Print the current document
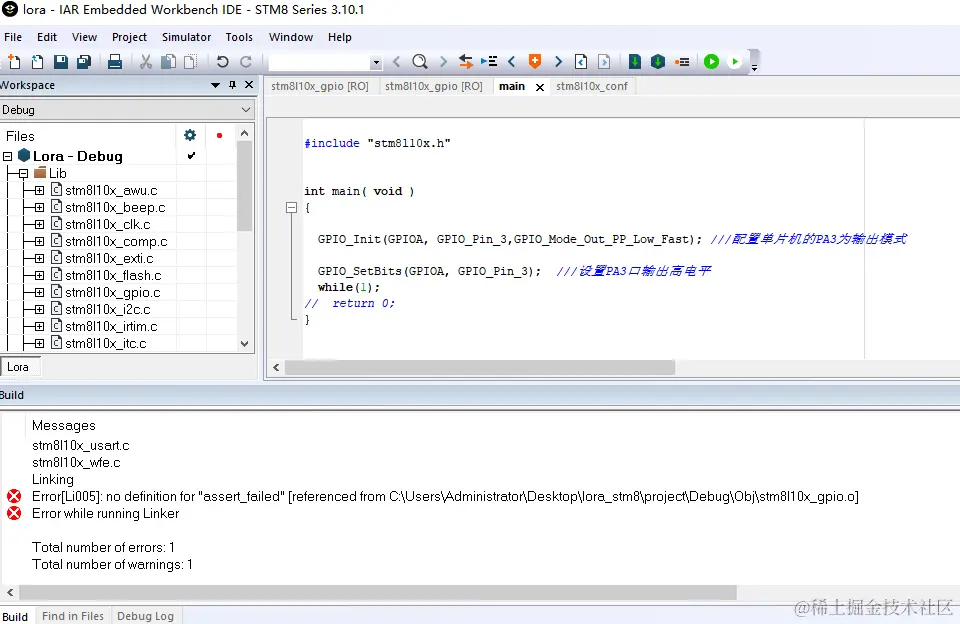The height and width of the screenshot is (624, 960). tap(114, 61)
